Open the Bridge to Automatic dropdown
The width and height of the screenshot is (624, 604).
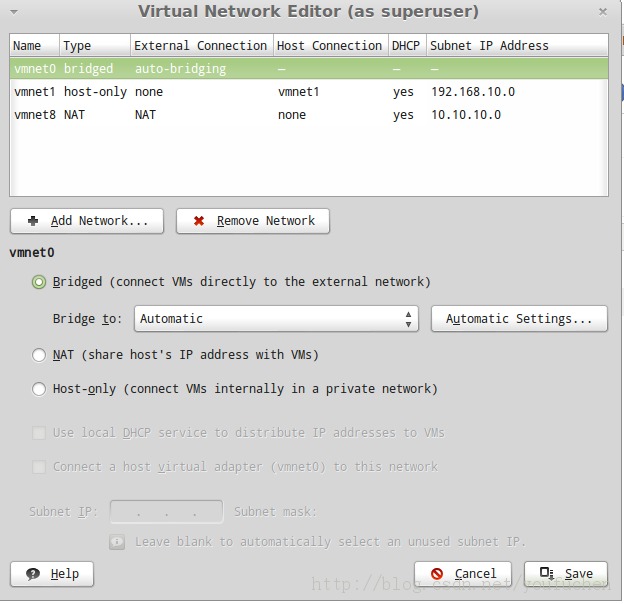tap(276, 319)
